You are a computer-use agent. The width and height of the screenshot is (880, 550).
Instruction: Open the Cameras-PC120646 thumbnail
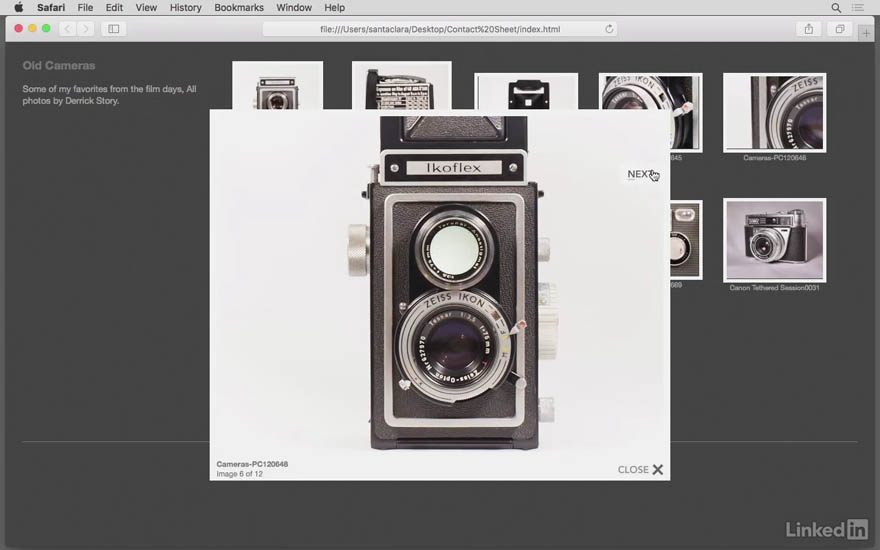pyautogui.click(x=774, y=112)
